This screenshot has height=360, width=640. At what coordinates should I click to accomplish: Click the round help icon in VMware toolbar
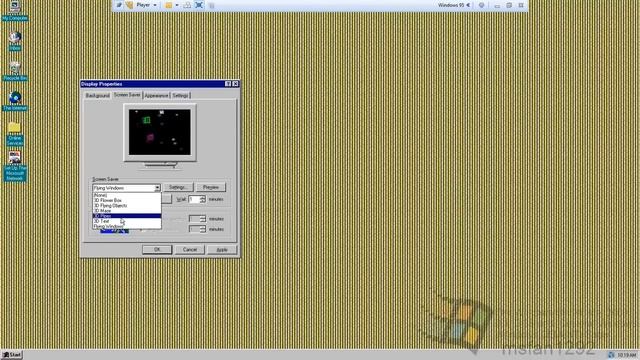pos(481,5)
